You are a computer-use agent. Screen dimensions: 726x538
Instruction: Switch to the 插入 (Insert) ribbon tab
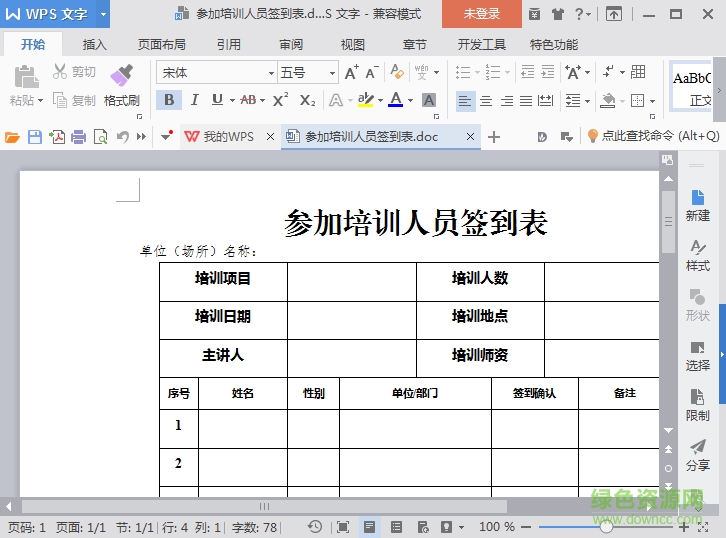coord(94,45)
